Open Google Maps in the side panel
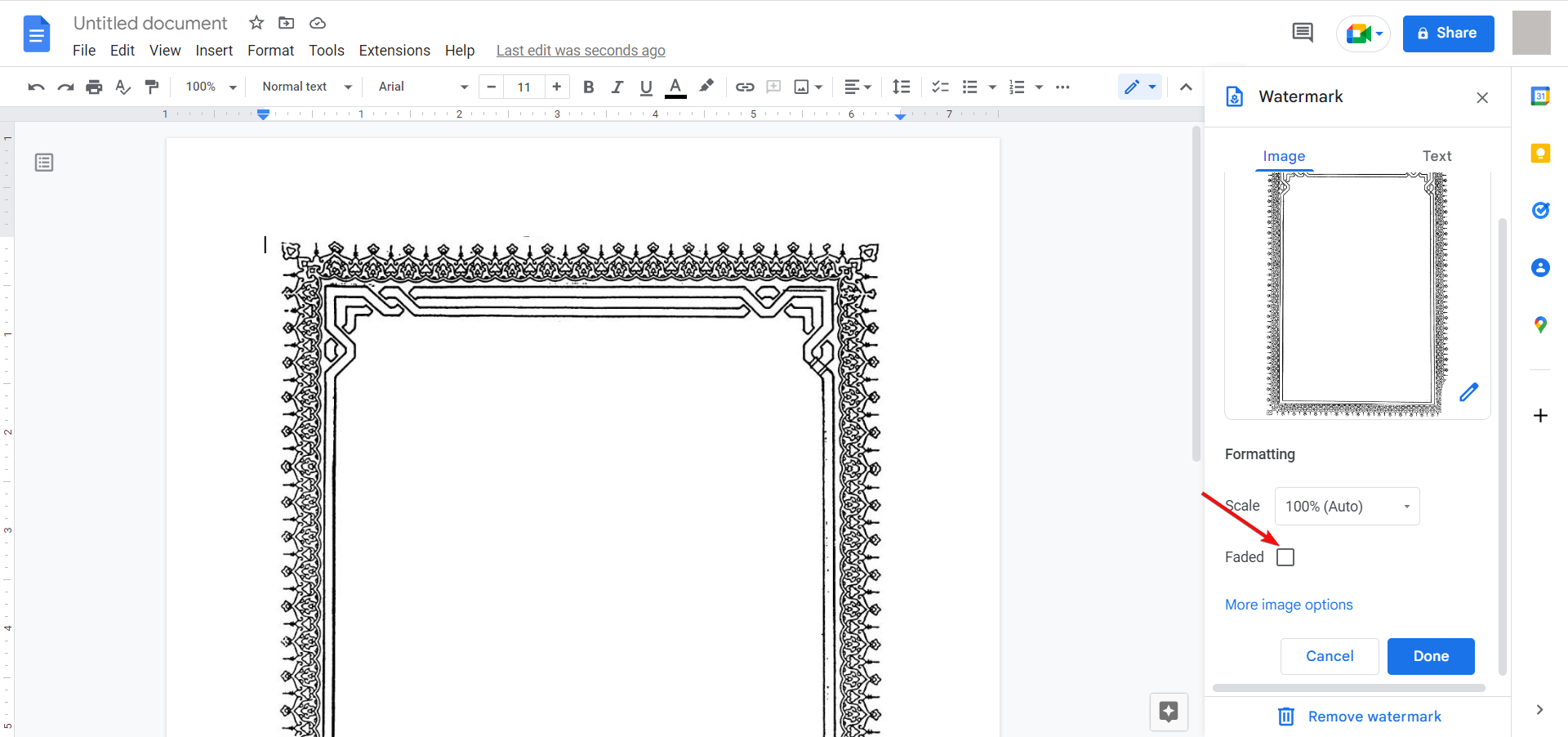Viewport: 1568px width, 737px height. [x=1540, y=325]
